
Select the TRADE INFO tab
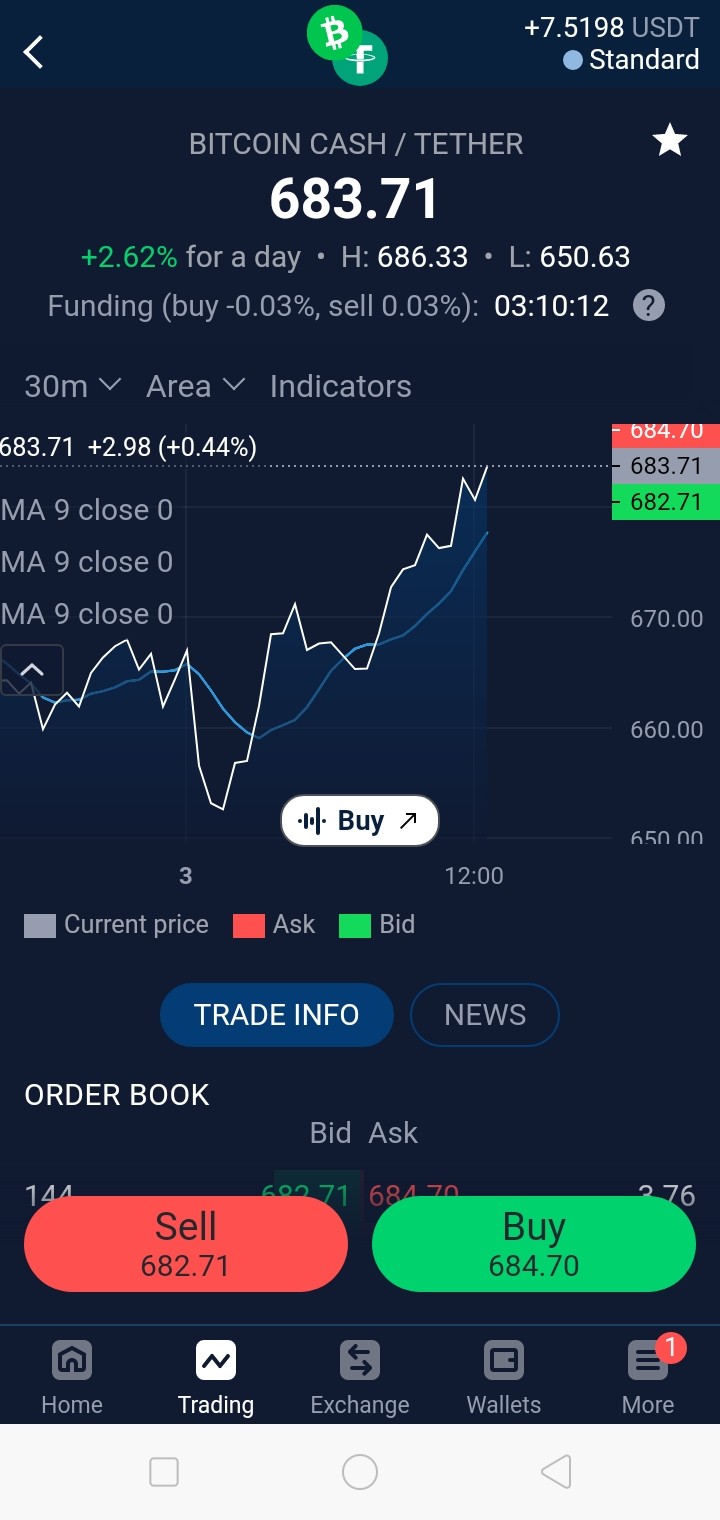click(x=277, y=1015)
